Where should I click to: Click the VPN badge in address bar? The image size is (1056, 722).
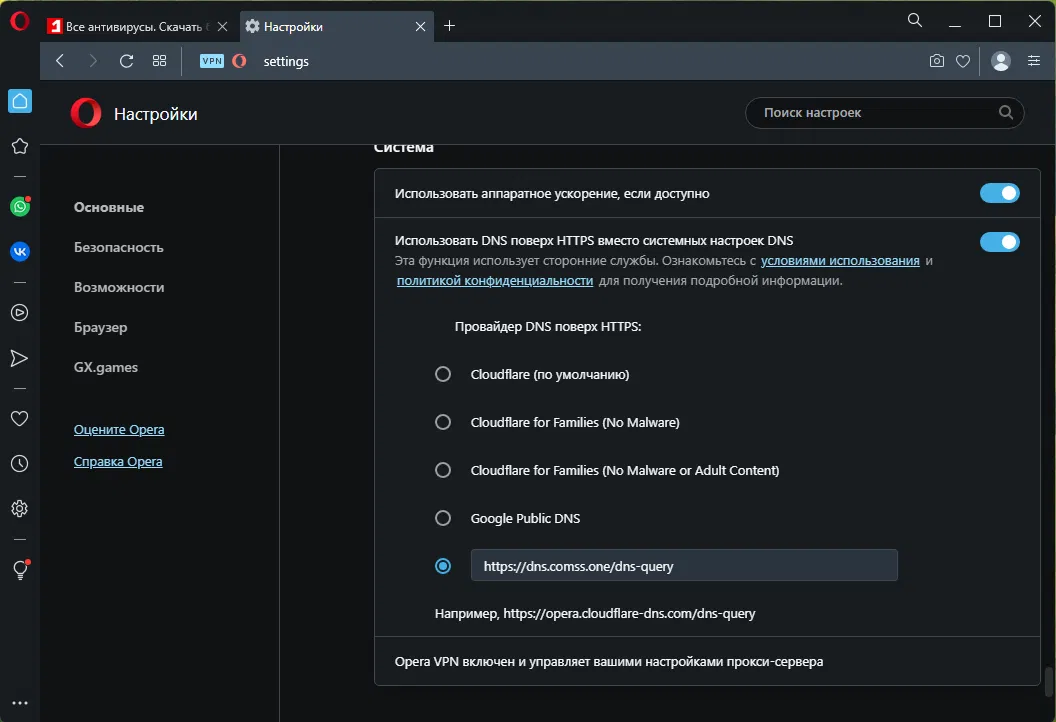212,61
